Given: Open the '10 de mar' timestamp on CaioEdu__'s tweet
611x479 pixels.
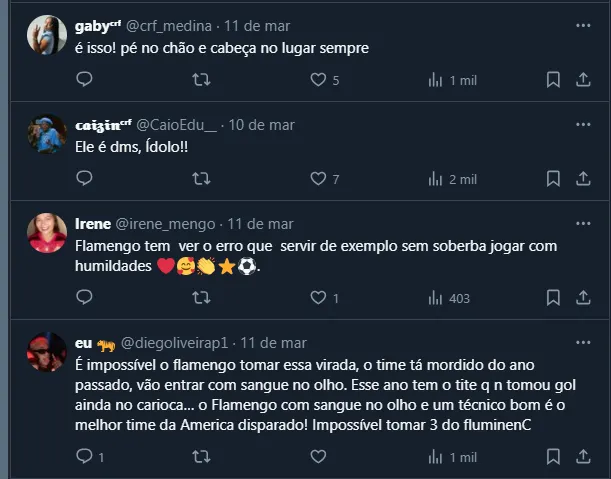Looking at the screenshot, I should [261, 125].
